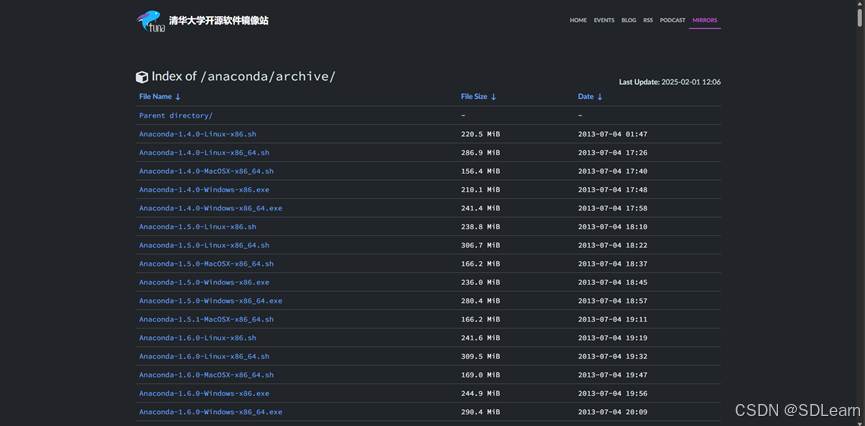Open the HOME nav item

pyautogui.click(x=578, y=20)
